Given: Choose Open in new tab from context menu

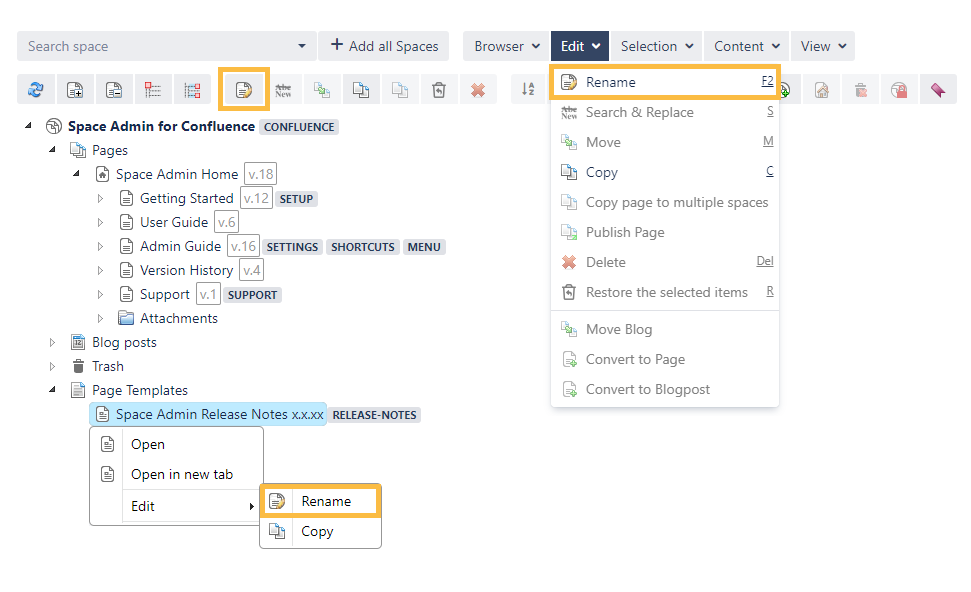Looking at the screenshot, I should tap(181, 474).
